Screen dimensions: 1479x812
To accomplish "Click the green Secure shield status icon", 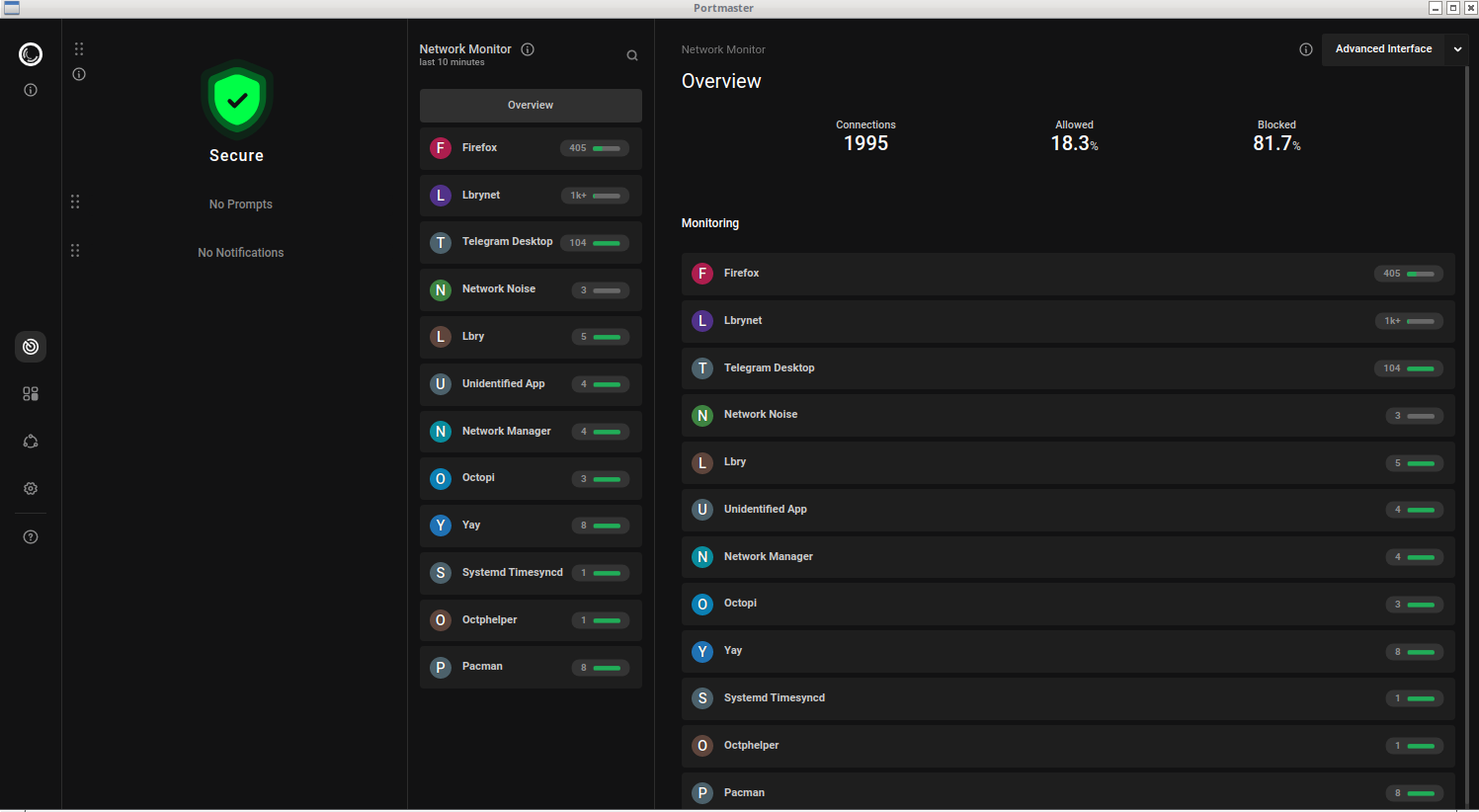I will (236, 100).
